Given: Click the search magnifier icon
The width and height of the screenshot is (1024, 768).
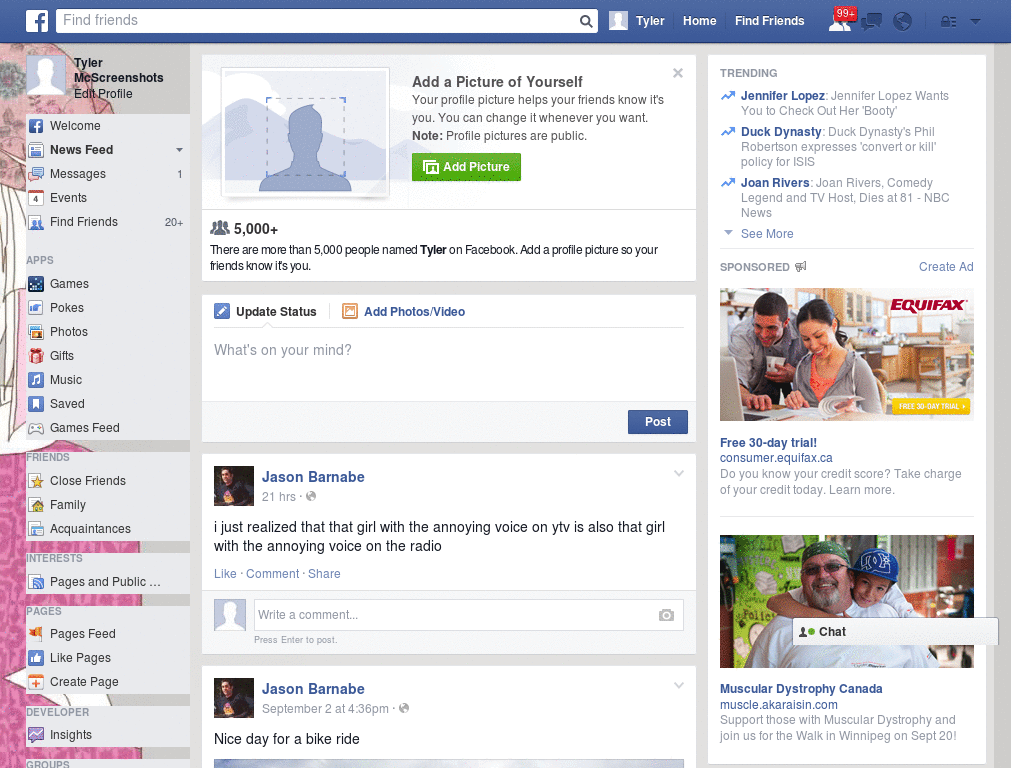Looking at the screenshot, I should (586, 21).
